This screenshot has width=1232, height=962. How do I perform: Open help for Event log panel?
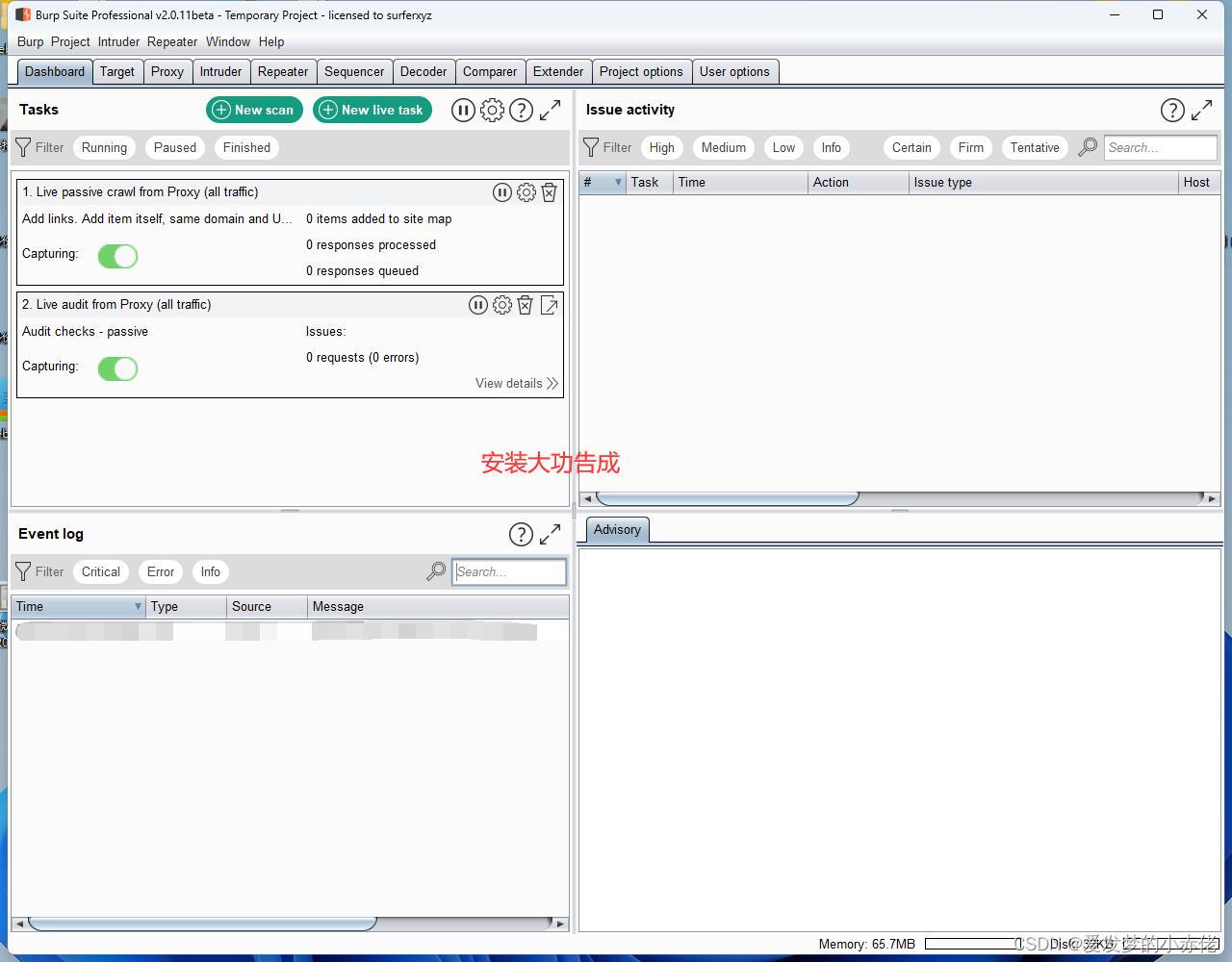click(x=521, y=535)
